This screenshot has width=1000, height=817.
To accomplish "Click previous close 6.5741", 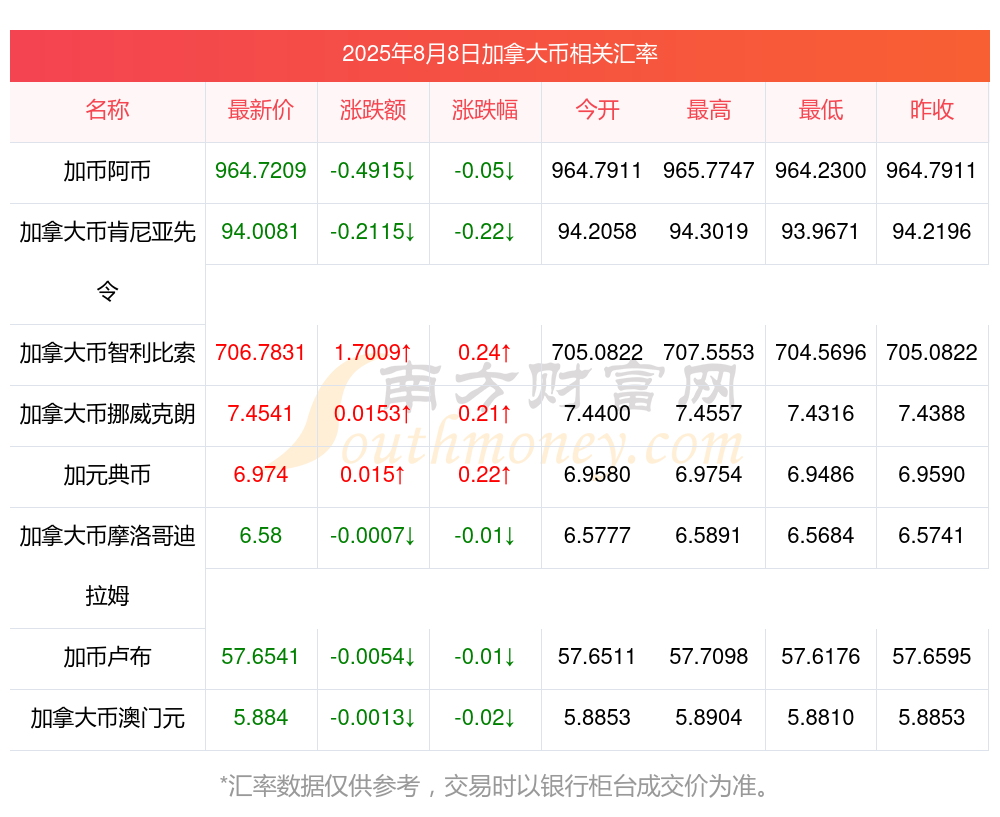I will 932,536.
